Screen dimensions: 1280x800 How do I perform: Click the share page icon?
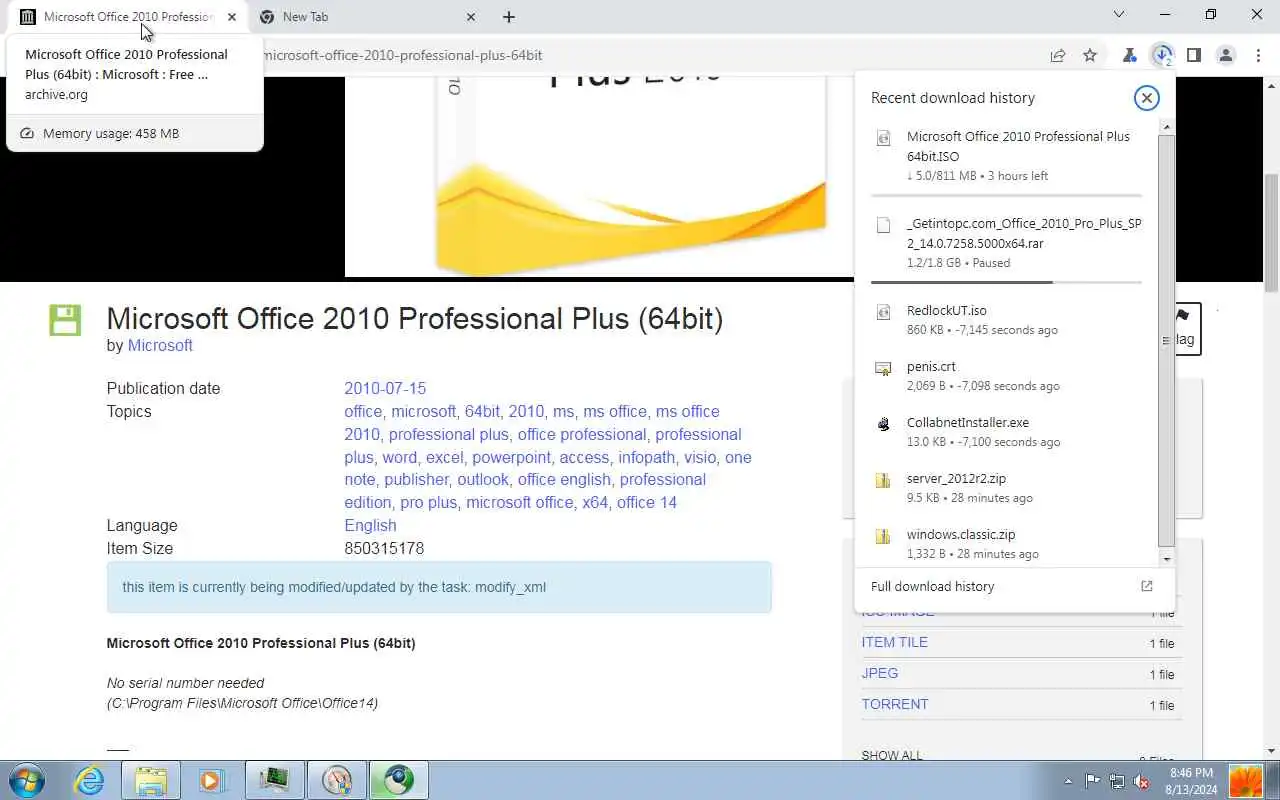point(1058,55)
